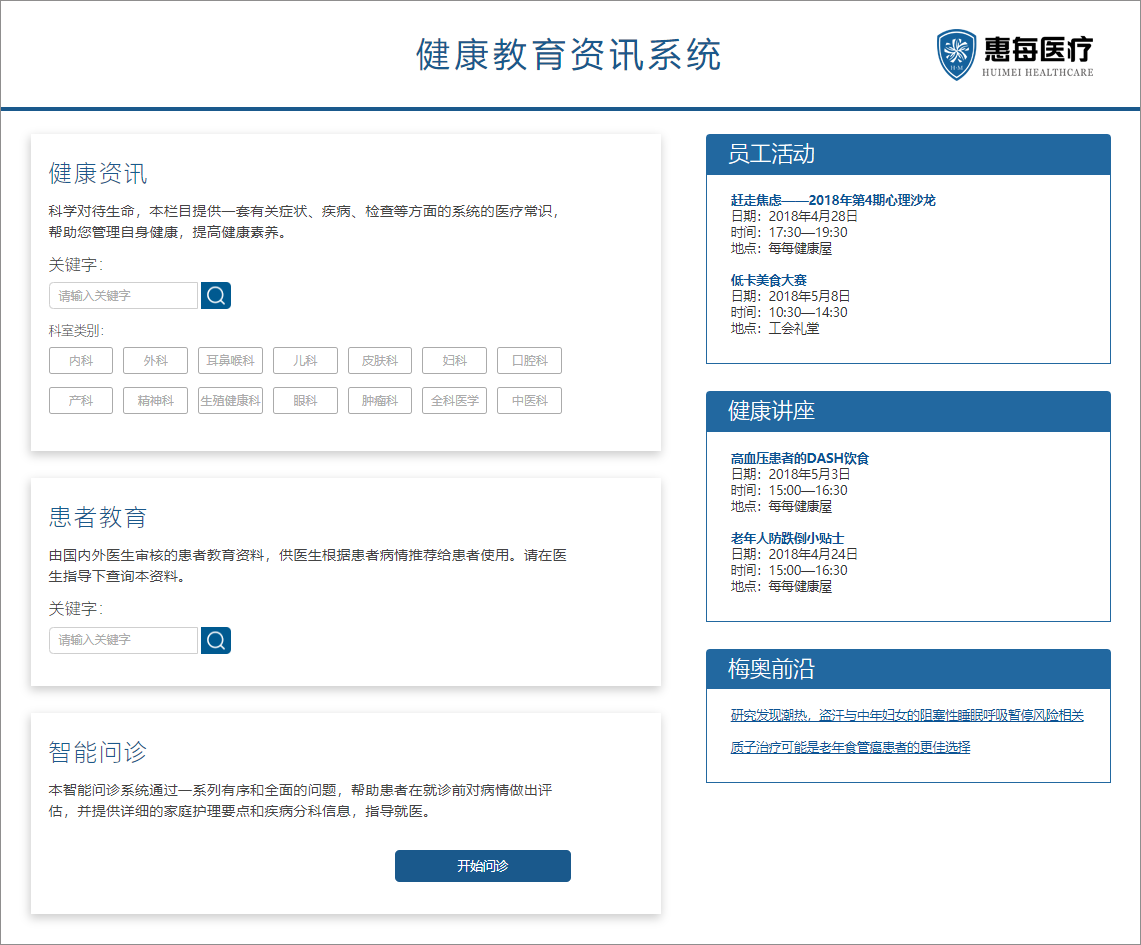The image size is (1141, 945).
Task: Open the 低卡美食大赛 activity link
Action: pos(768,280)
